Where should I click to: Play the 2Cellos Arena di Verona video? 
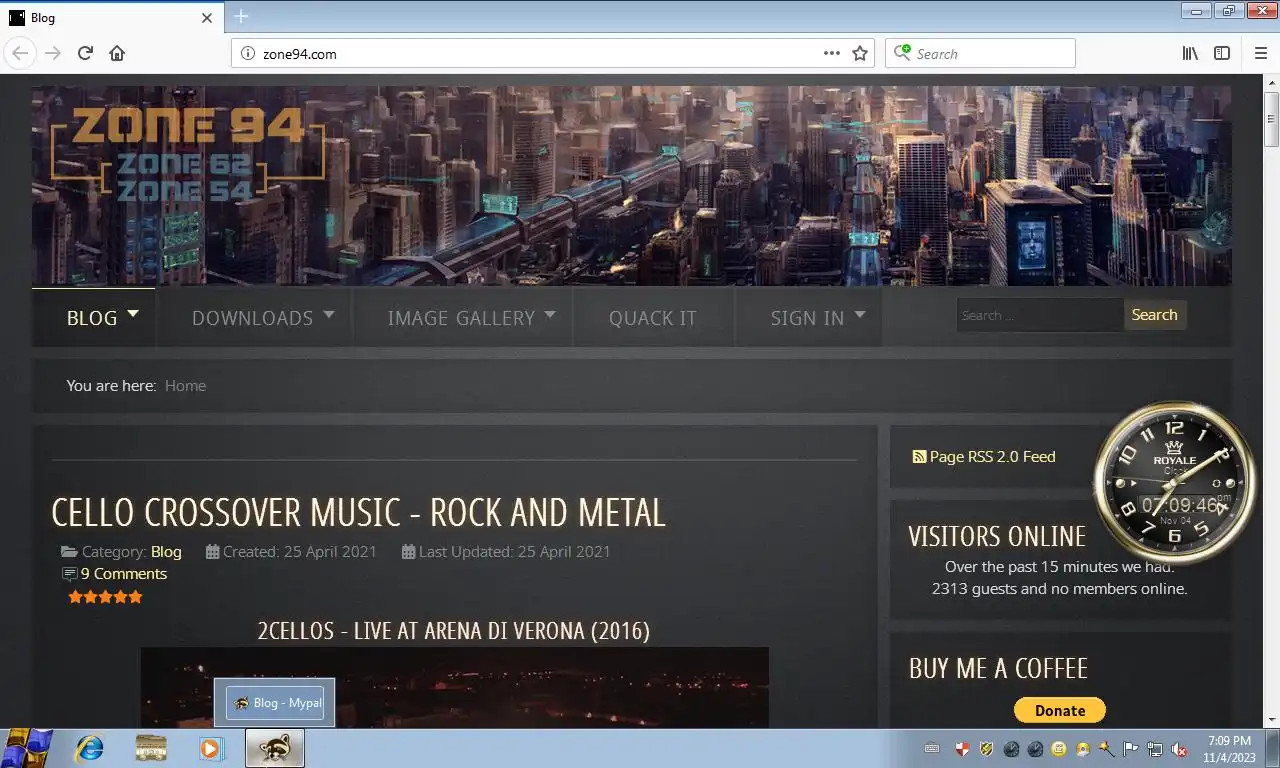(455, 688)
